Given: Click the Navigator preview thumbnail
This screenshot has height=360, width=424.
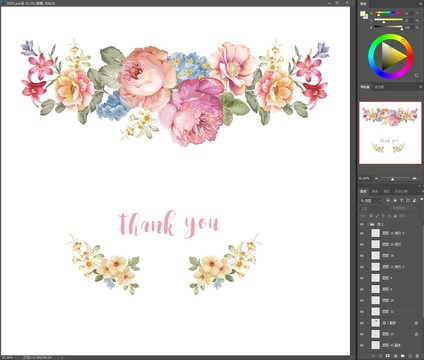Looking at the screenshot, I should point(390,133).
